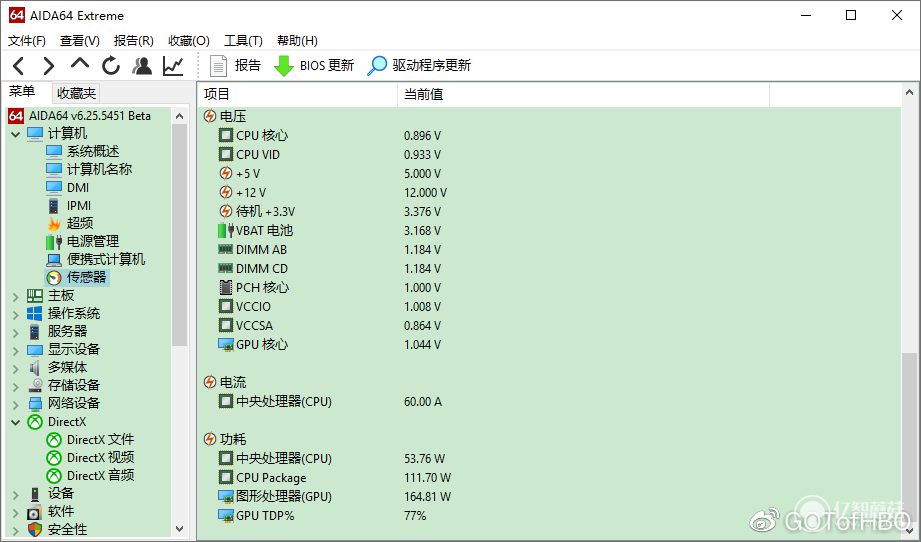Select DirectX 视频 Xbox icon
This screenshot has height=542, width=921.
(54, 458)
